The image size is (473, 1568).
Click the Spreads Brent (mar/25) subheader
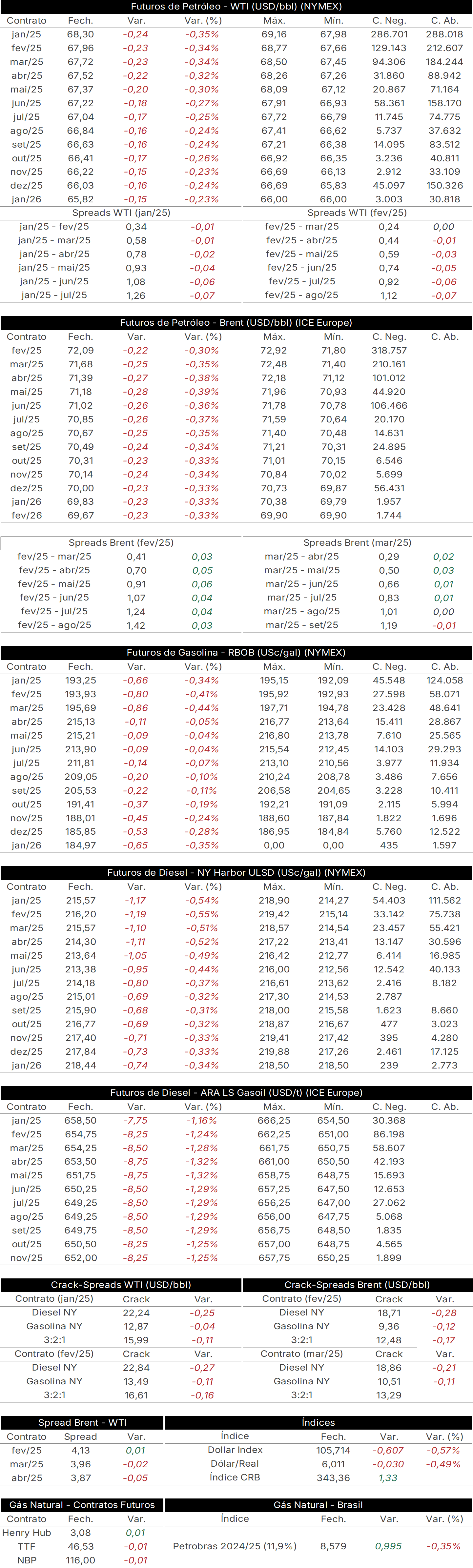[357, 543]
